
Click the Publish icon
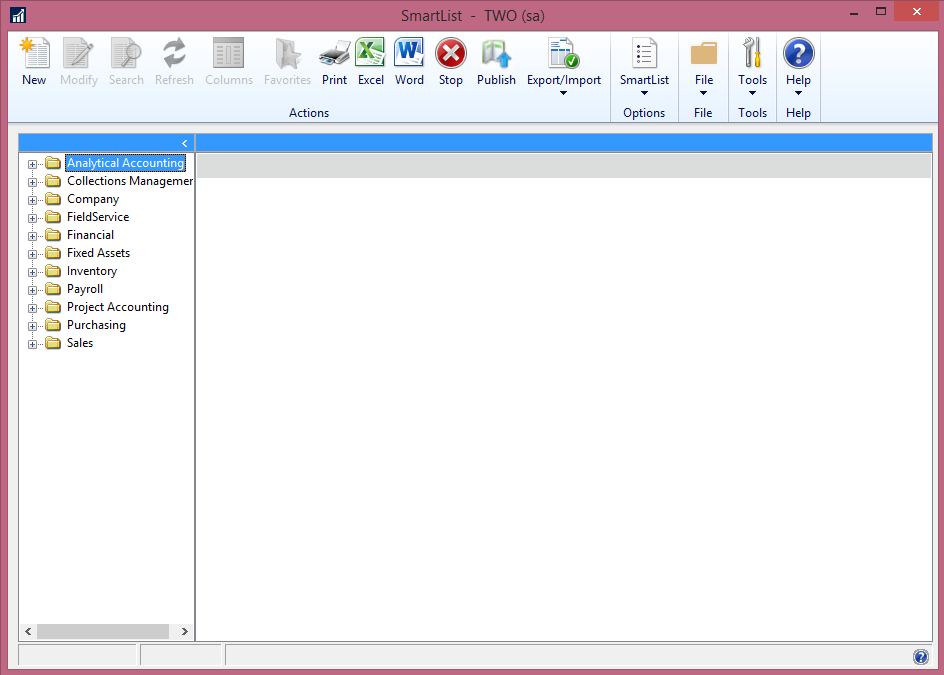point(496,53)
